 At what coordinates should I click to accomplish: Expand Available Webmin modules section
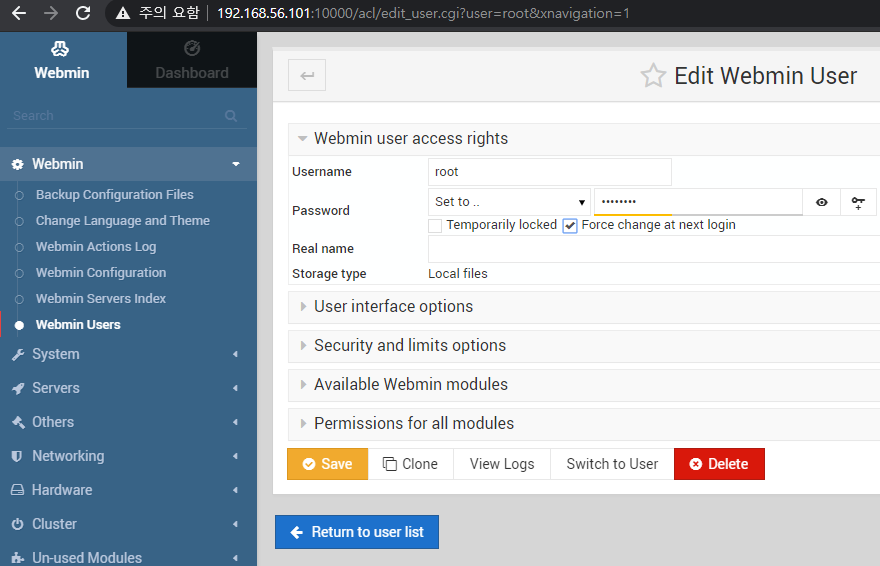(411, 384)
